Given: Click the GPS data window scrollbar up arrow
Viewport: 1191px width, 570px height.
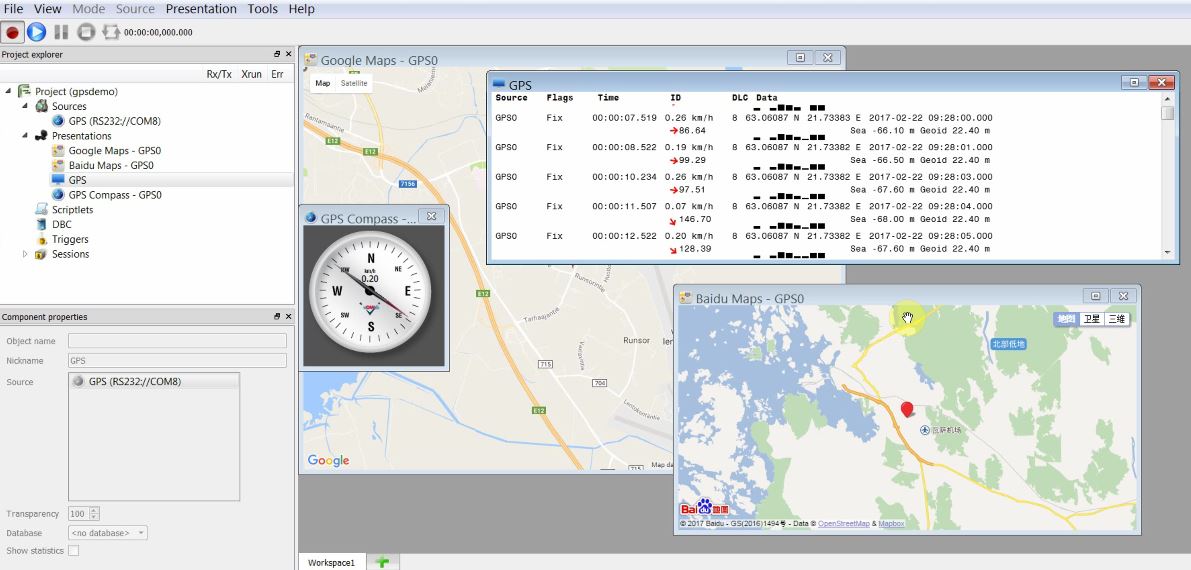Looking at the screenshot, I should click(x=1167, y=99).
